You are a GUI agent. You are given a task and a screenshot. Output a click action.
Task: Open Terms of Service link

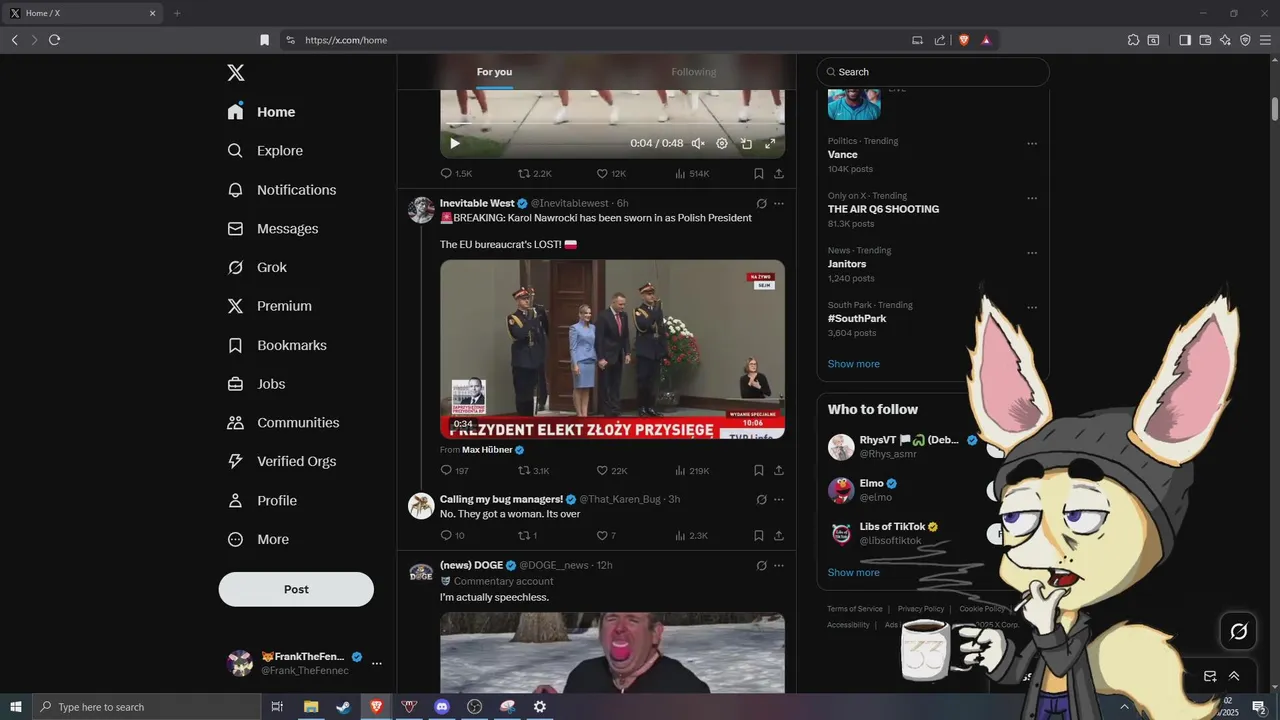855,609
